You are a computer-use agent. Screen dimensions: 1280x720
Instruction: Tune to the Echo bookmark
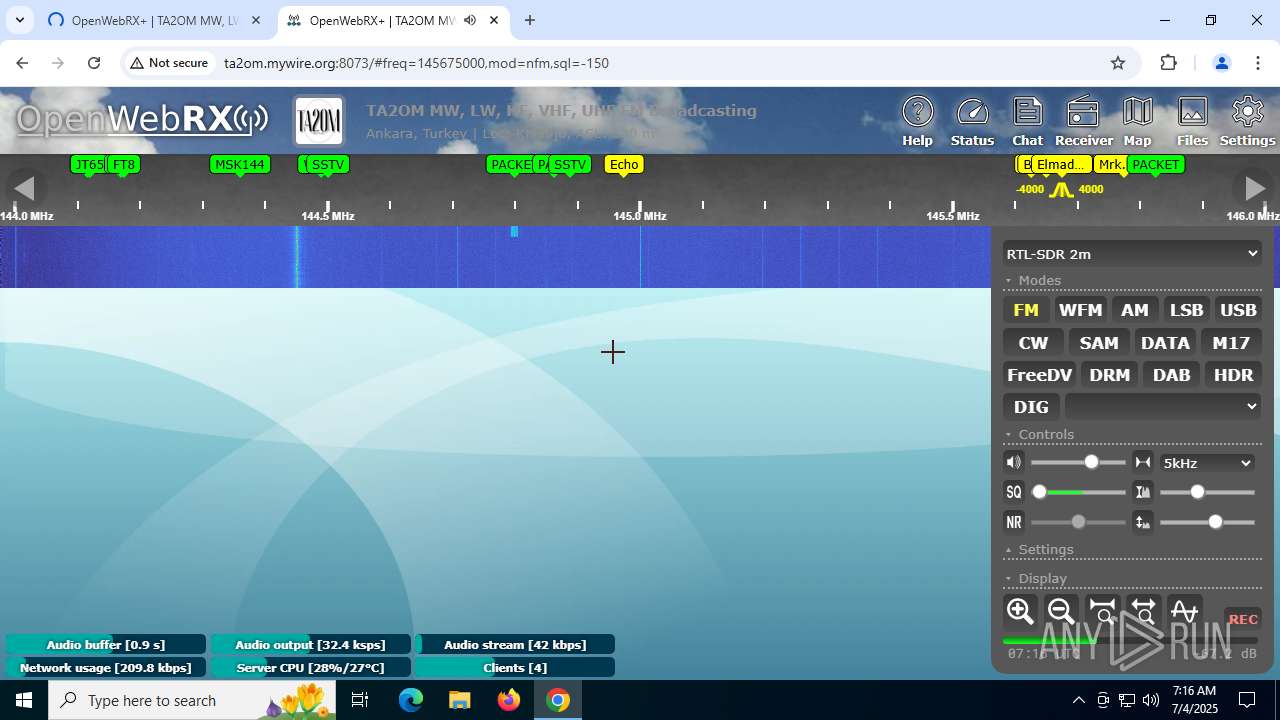click(x=624, y=164)
